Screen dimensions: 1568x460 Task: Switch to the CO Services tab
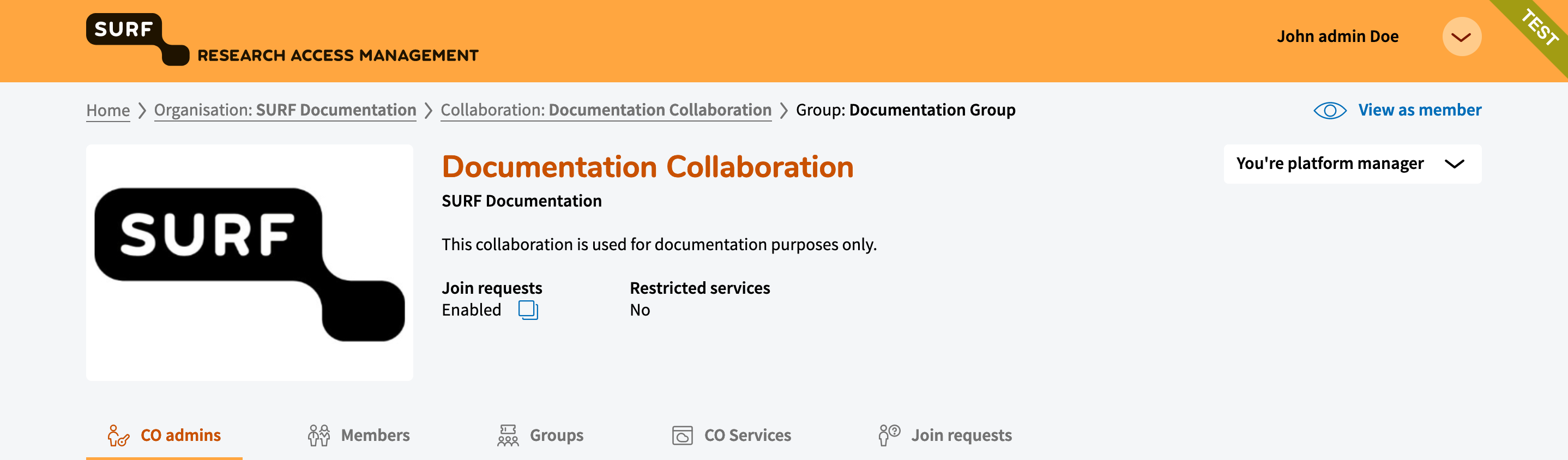tap(731, 435)
